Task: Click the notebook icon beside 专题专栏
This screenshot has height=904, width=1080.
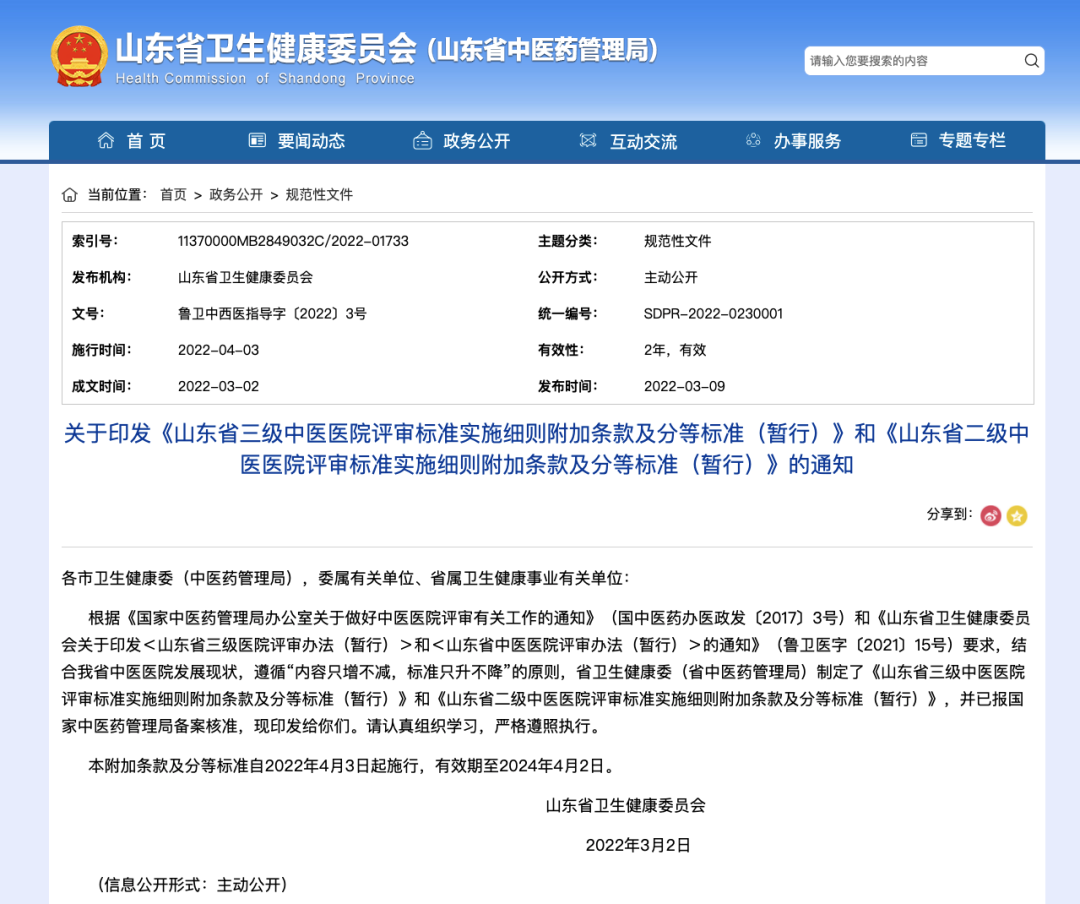Action: click(918, 140)
